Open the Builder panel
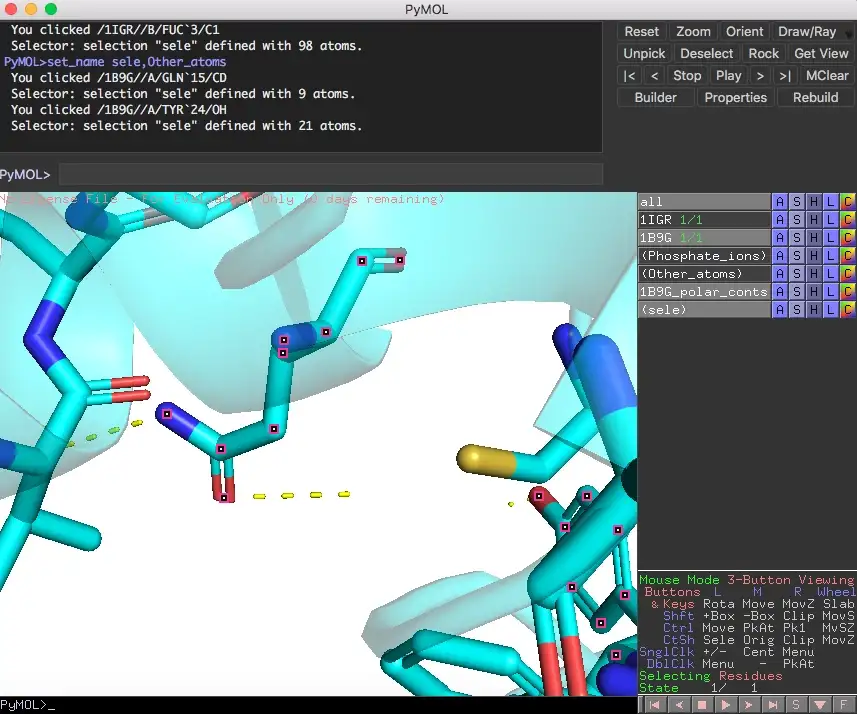The image size is (857, 714). pyautogui.click(x=655, y=97)
